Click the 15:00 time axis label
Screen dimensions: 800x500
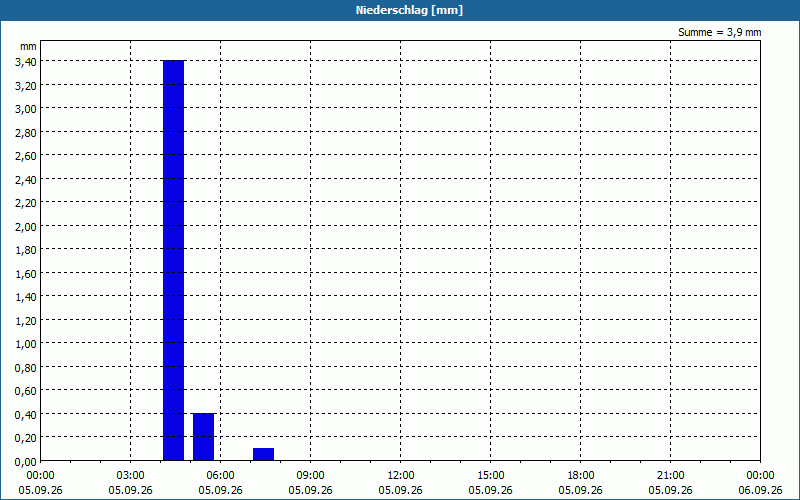[491, 476]
